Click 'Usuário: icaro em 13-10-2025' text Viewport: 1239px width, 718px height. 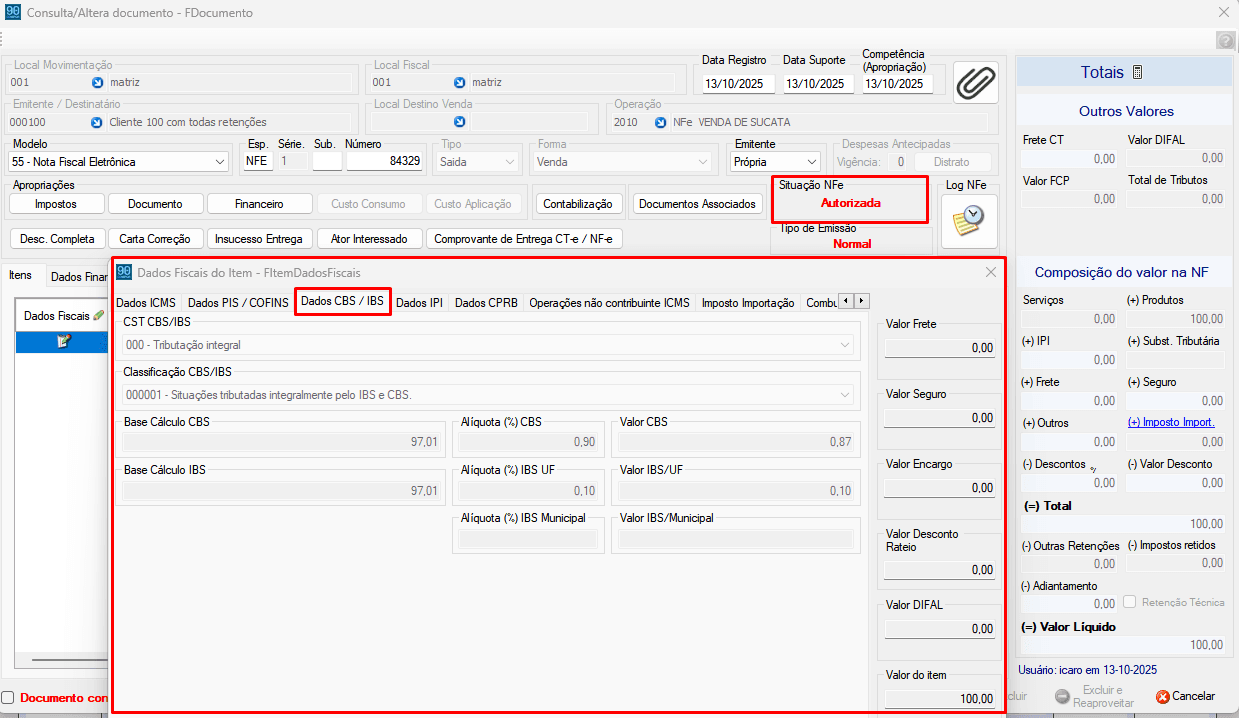[1088, 670]
